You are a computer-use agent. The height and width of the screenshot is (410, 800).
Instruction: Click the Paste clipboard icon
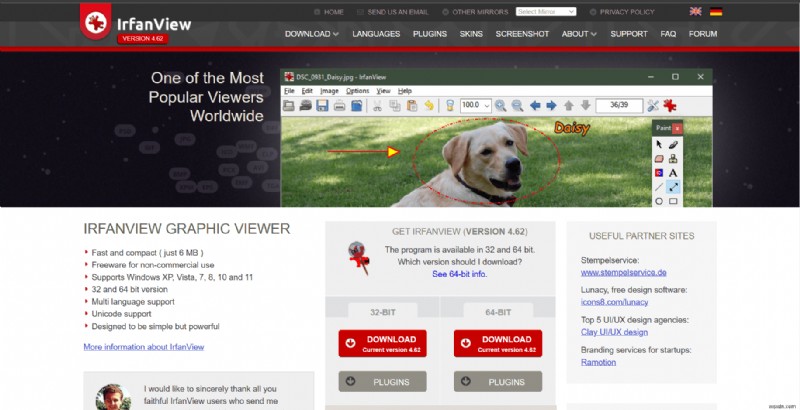tap(412, 106)
